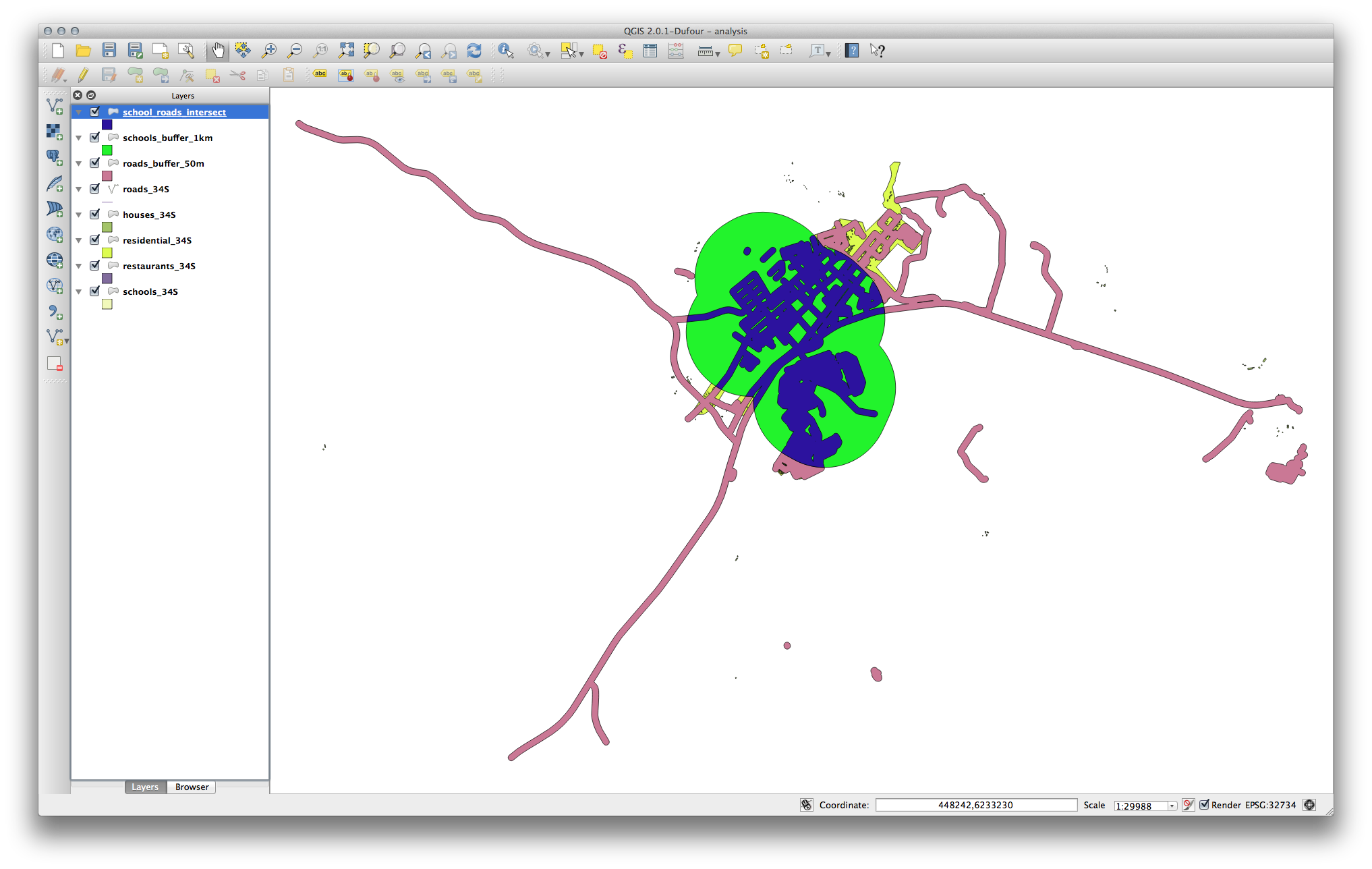The image size is (1372, 869).
Task: Click the Save Project icon
Action: [x=109, y=51]
